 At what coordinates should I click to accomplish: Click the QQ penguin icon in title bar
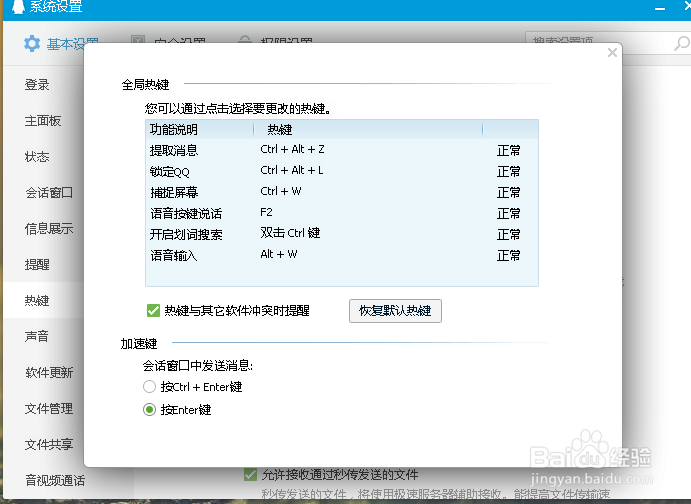pos(18,6)
